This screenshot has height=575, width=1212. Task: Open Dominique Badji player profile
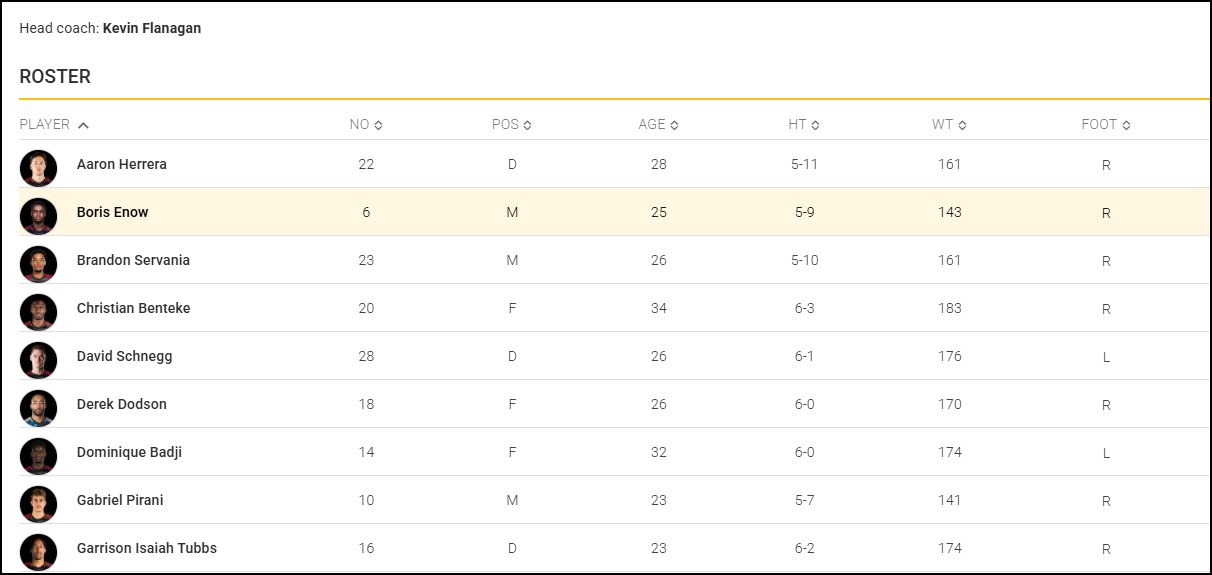coord(129,452)
